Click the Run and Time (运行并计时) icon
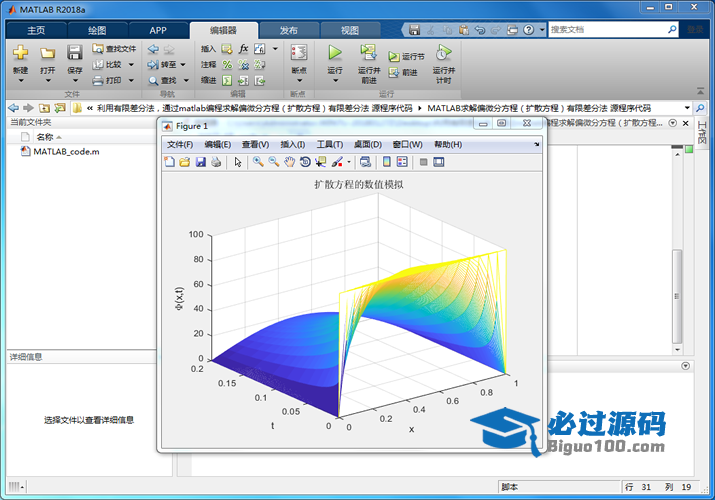 coord(442,54)
